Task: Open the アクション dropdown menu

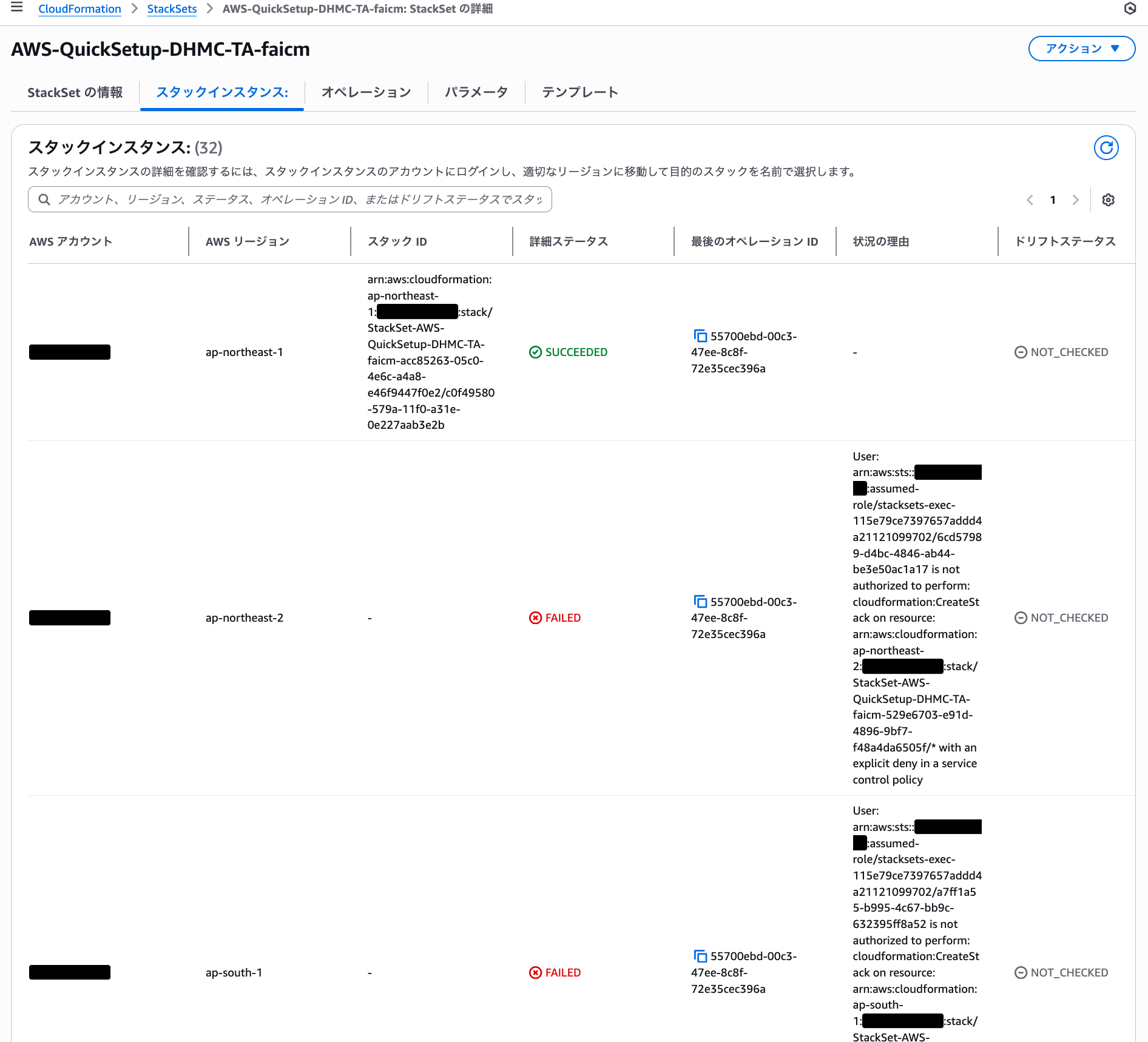Action: pos(1082,49)
